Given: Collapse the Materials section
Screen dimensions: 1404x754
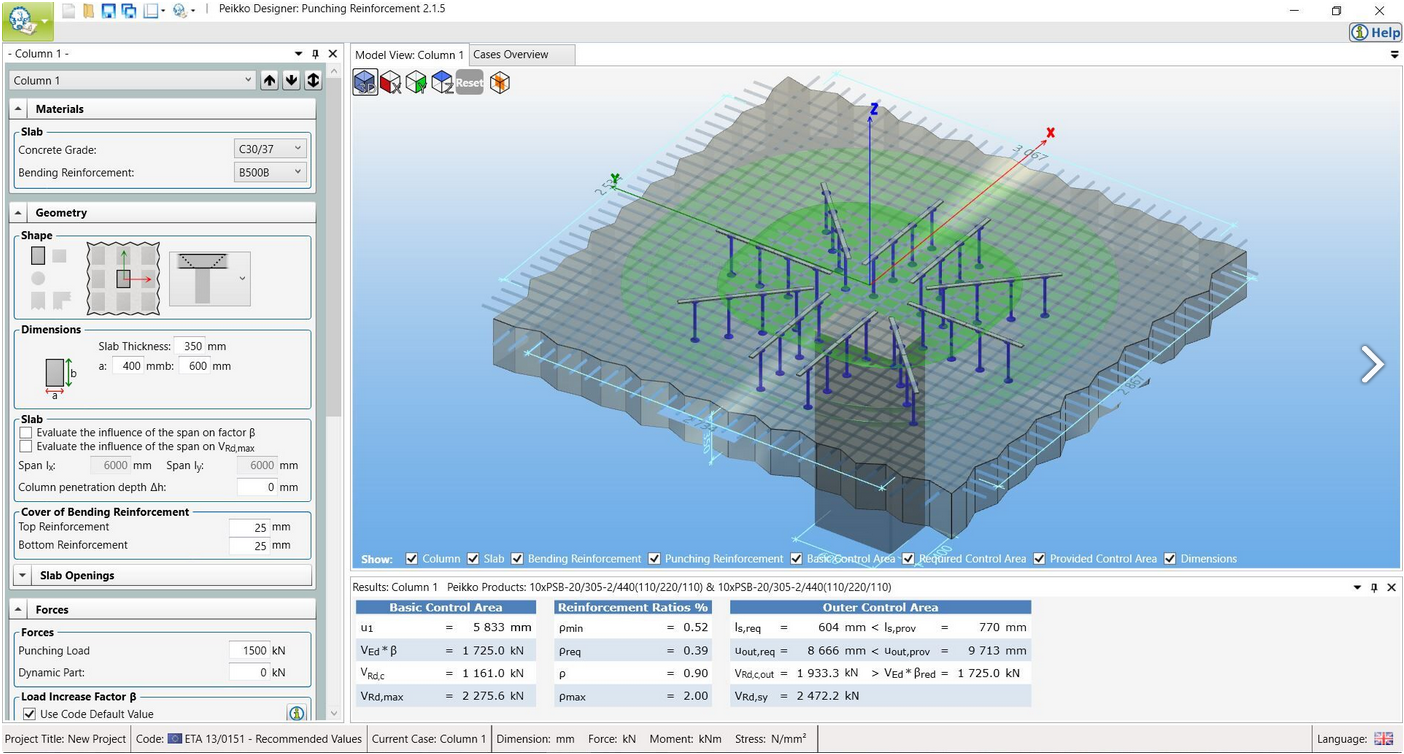Looking at the screenshot, I should [x=19, y=109].
